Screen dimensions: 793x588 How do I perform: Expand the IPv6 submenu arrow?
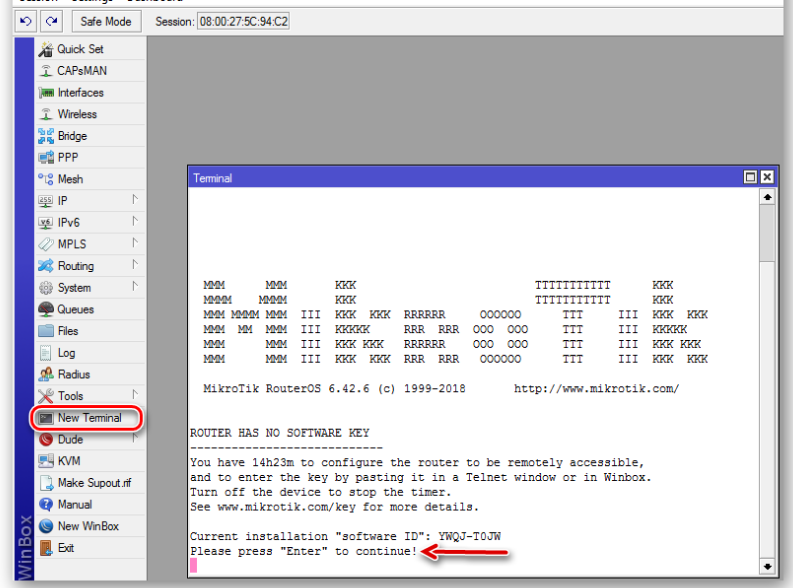click(135, 221)
